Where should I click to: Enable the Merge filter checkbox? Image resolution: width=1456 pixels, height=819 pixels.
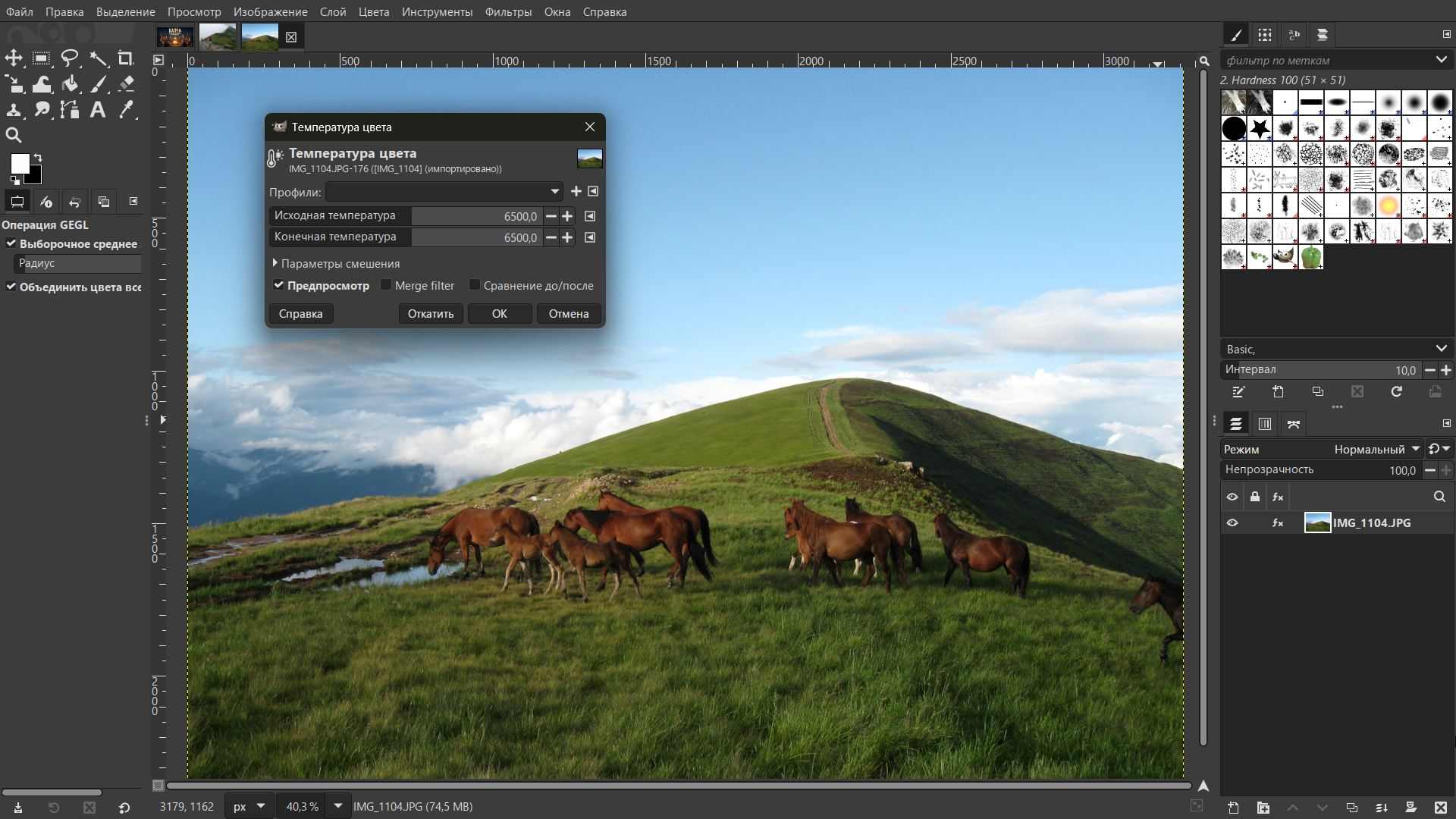click(x=387, y=285)
